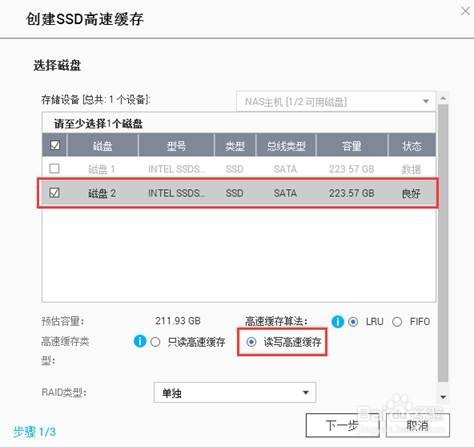Click the 211.93 GB estimated capacity value
The image size is (474, 447).
coord(178,321)
